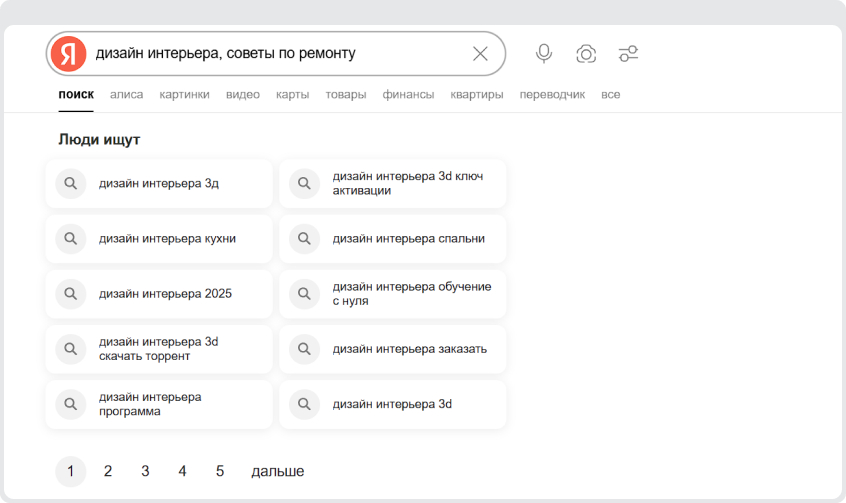Click magnifier icon beside «дизайн интерьера 2025»
Image resolution: width=846 pixels, height=503 pixels.
point(71,294)
